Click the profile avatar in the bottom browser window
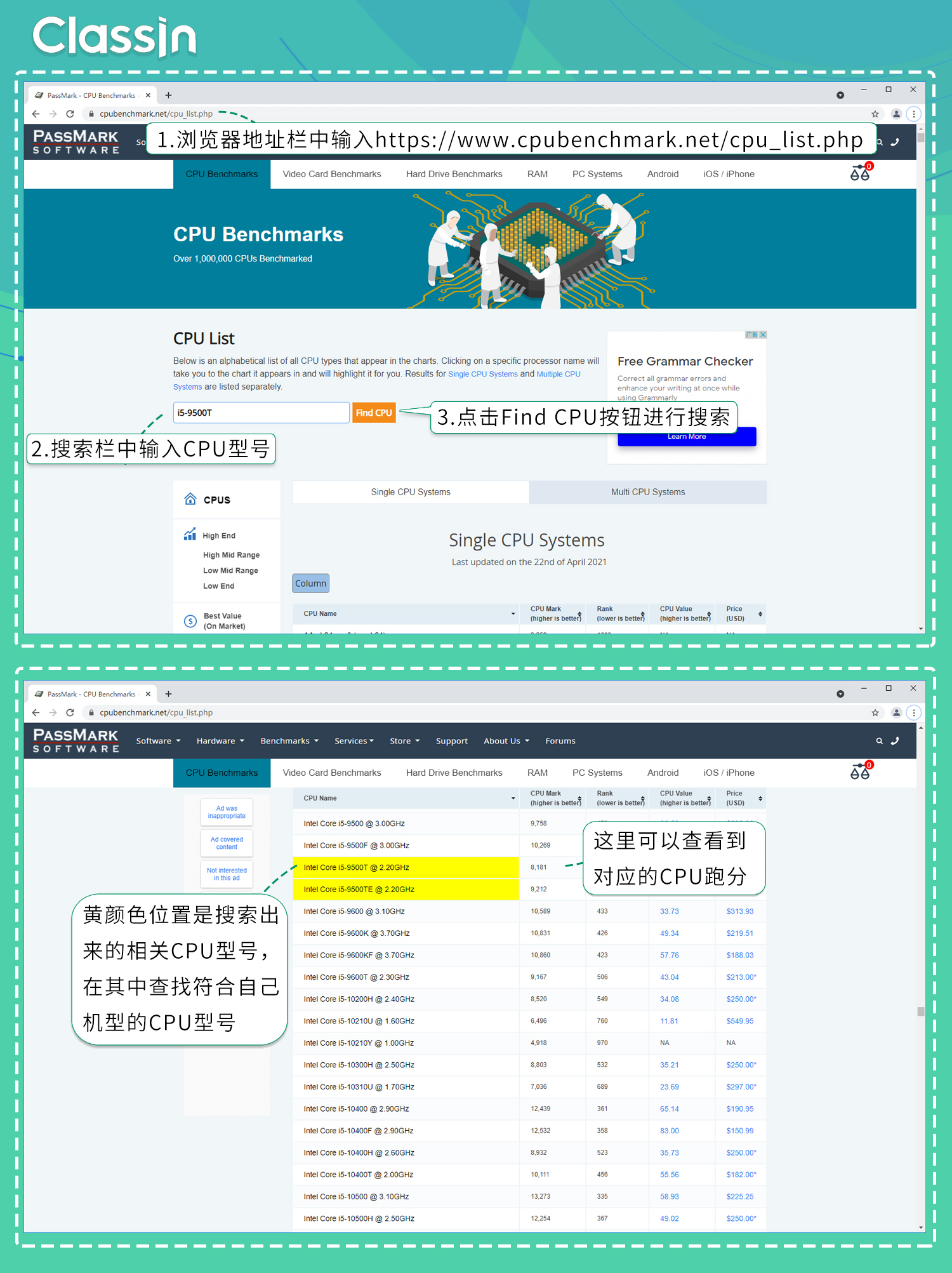 [x=896, y=713]
